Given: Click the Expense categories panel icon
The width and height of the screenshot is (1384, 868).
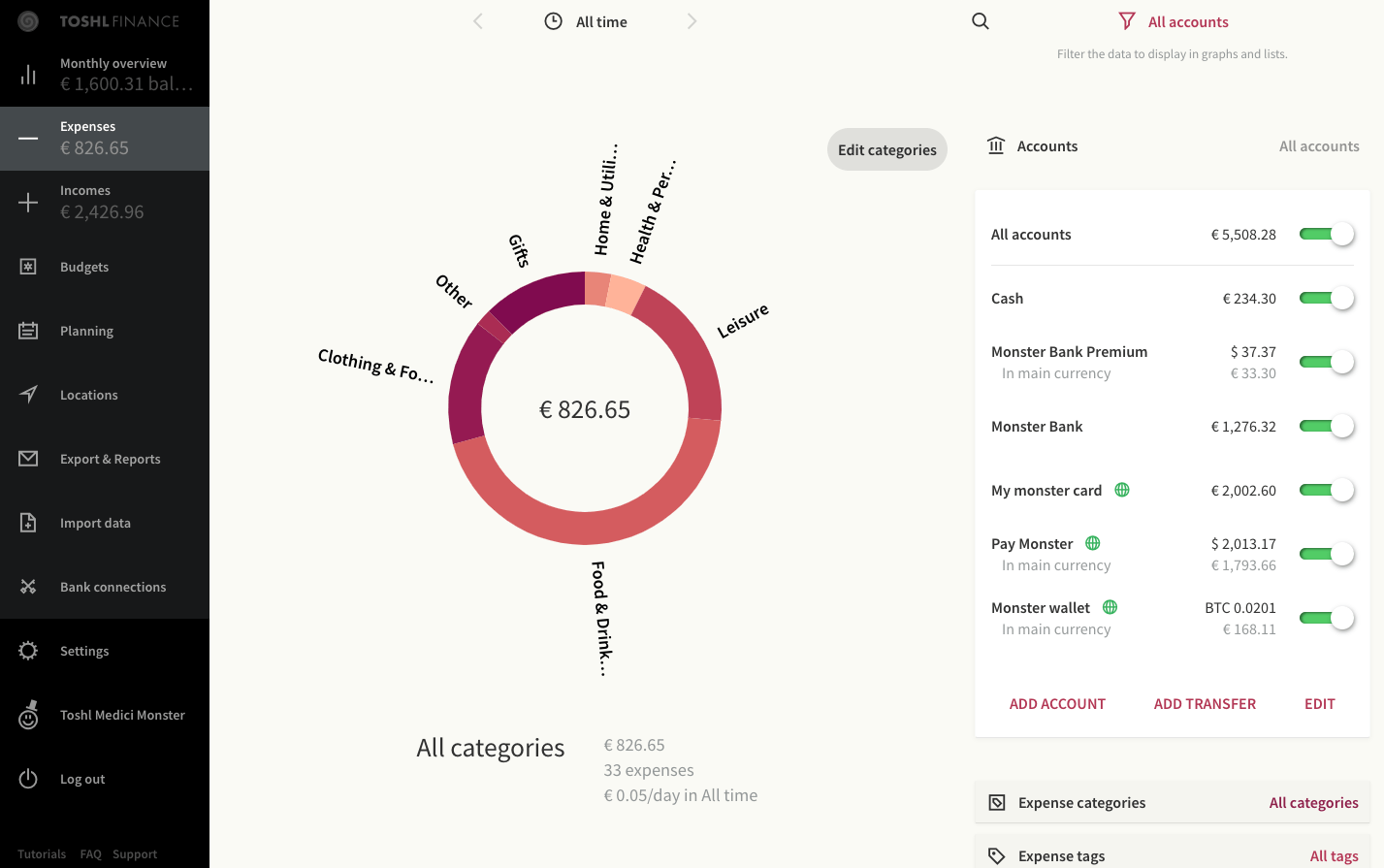Looking at the screenshot, I should tap(997, 802).
